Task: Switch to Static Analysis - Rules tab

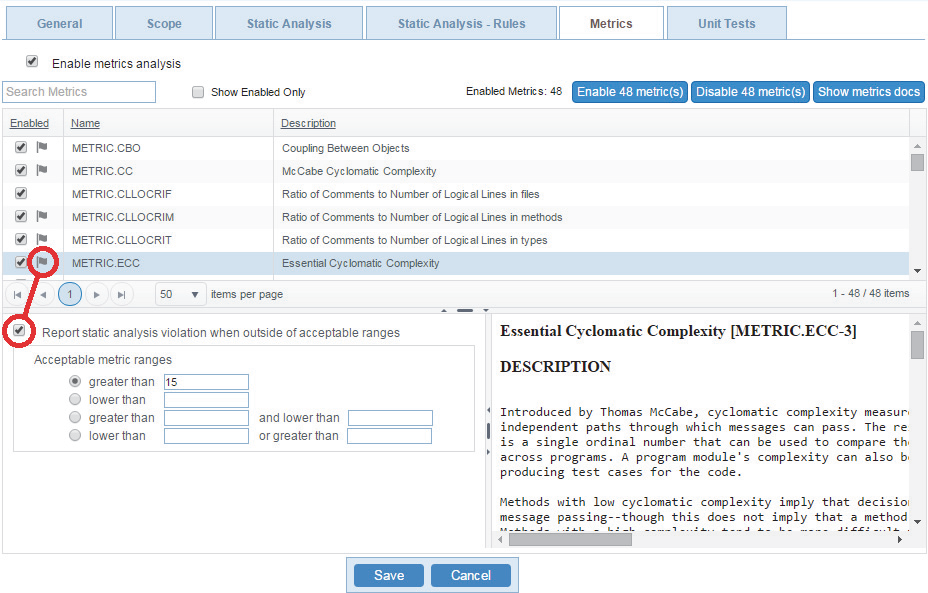Action: [x=461, y=23]
